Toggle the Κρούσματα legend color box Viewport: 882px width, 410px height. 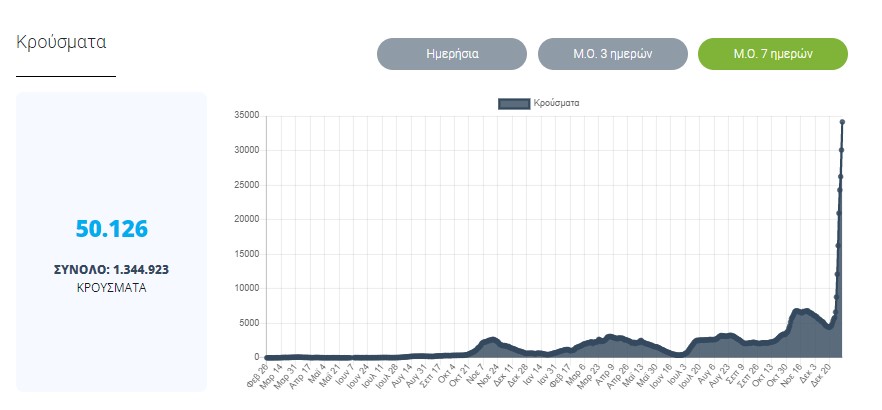pos(512,102)
